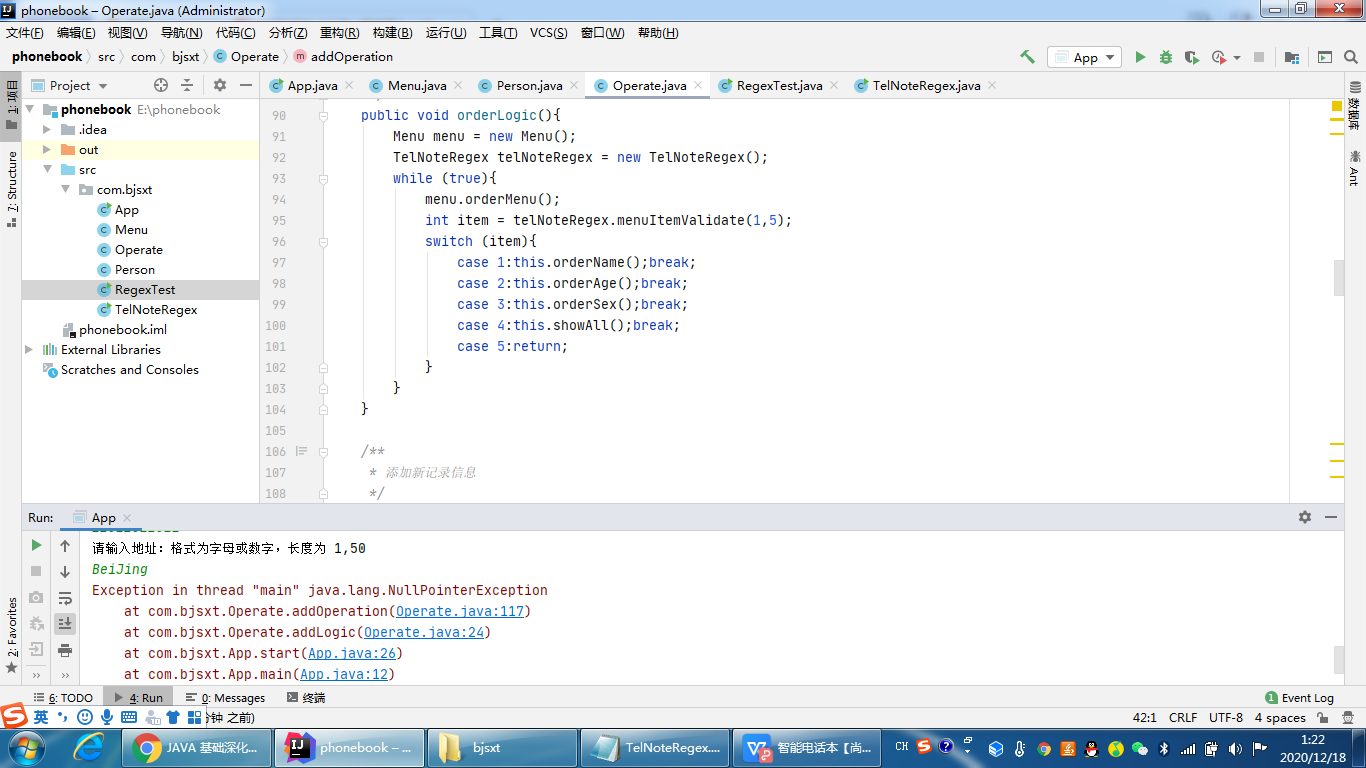Open Windows Start menu

pos(26,747)
